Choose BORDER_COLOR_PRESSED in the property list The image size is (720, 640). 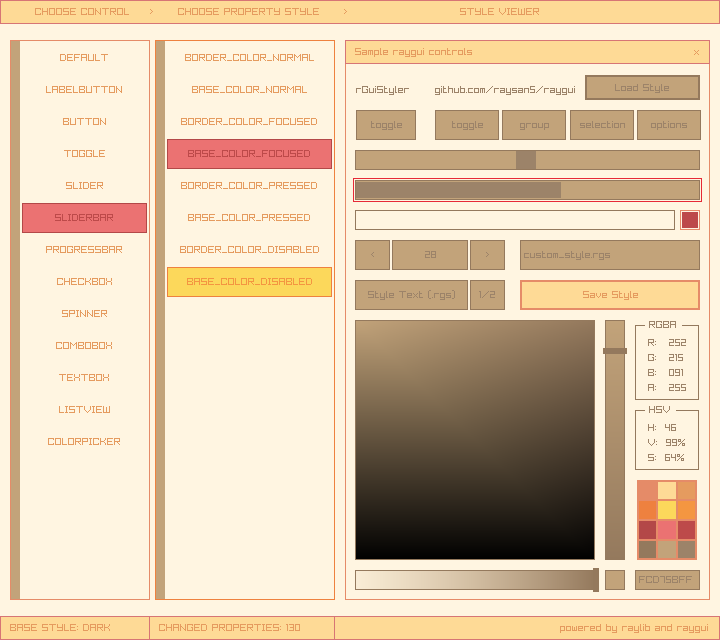(x=249, y=186)
